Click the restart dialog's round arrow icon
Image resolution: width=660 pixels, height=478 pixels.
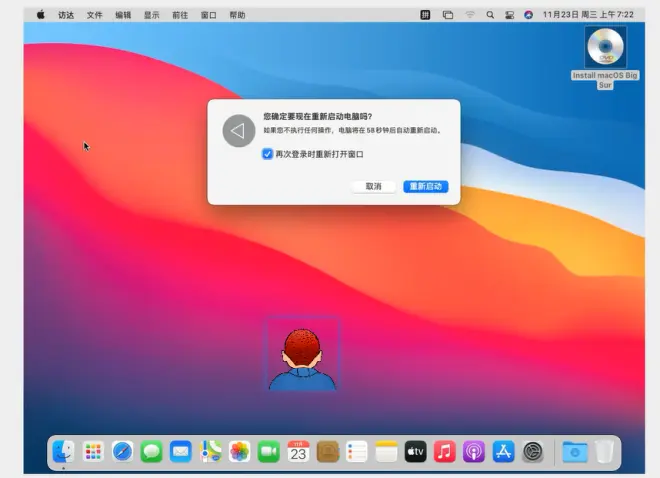click(x=239, y=131)
